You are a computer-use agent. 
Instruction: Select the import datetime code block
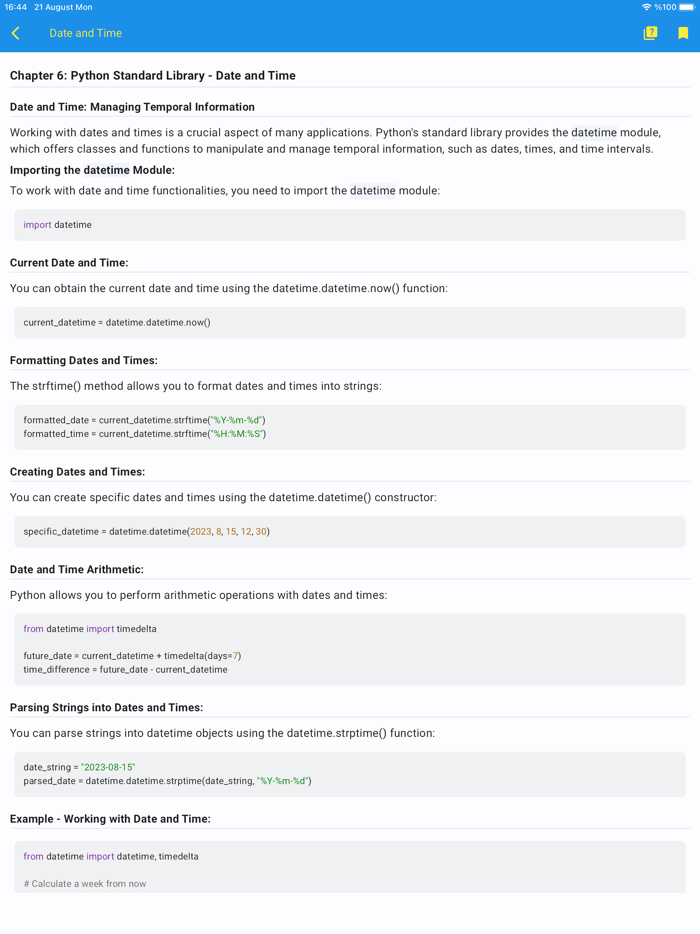pyautogui.click(x=350, y=225)
